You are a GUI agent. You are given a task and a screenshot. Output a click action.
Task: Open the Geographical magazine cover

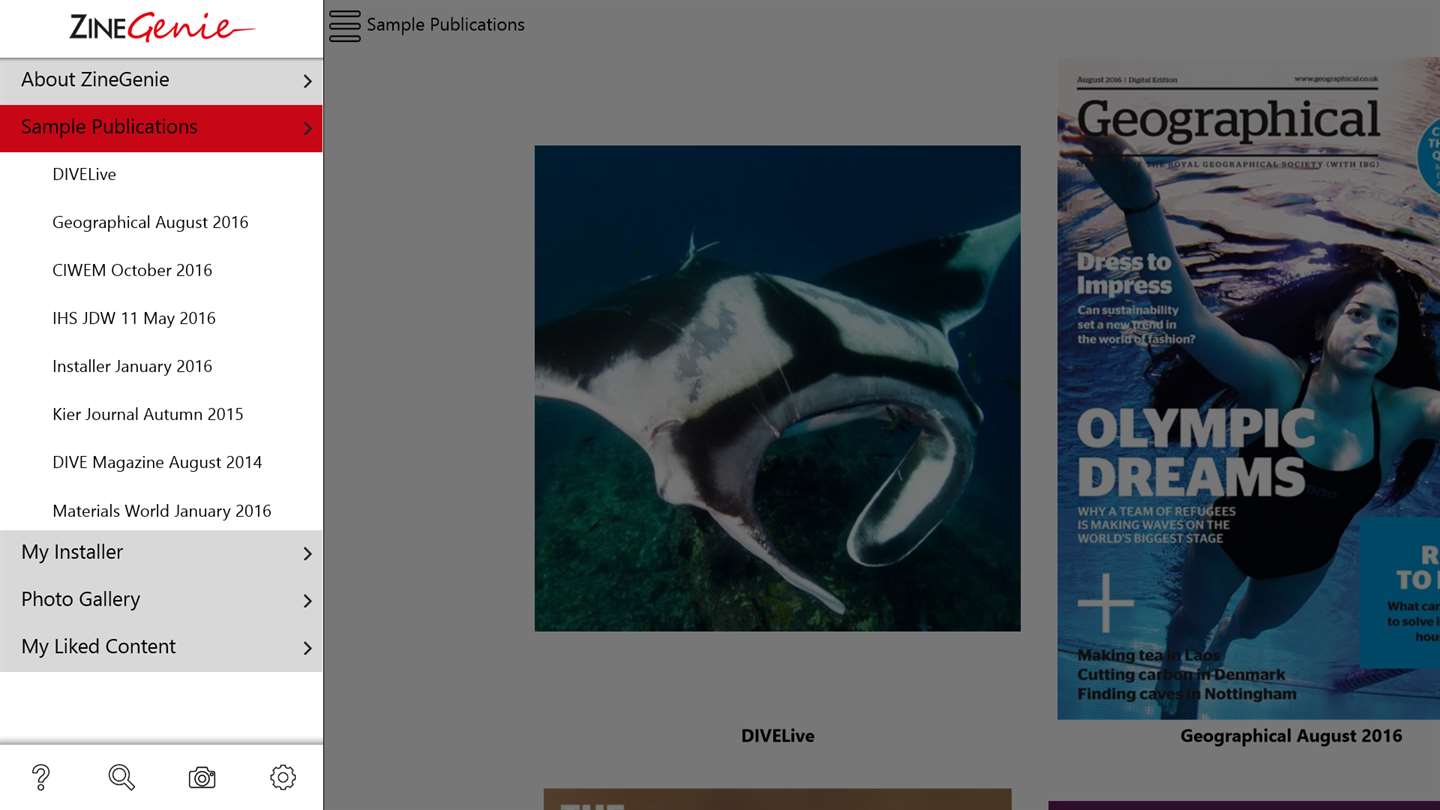coord(1249,388)
